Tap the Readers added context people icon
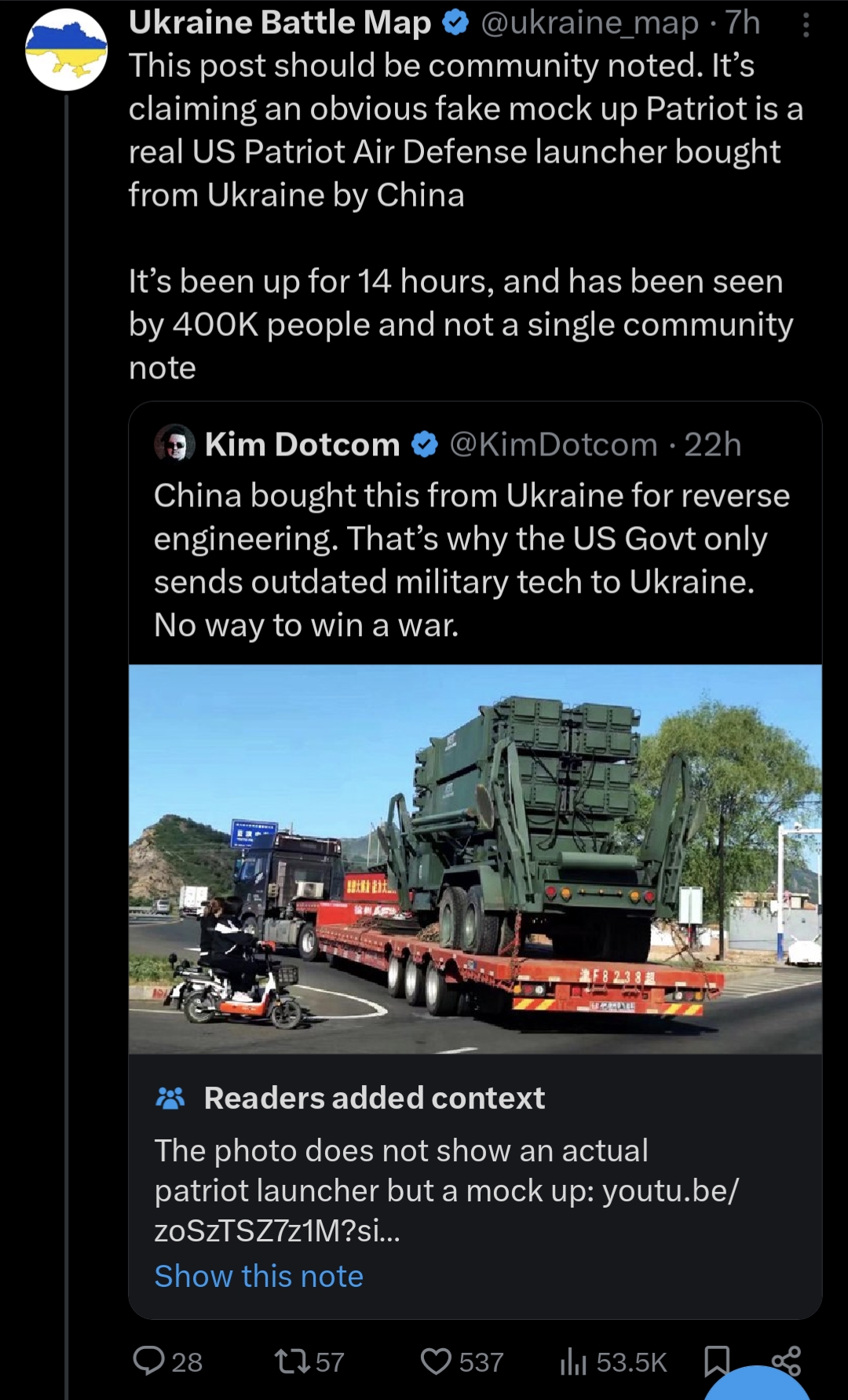 click(170, 1098)
